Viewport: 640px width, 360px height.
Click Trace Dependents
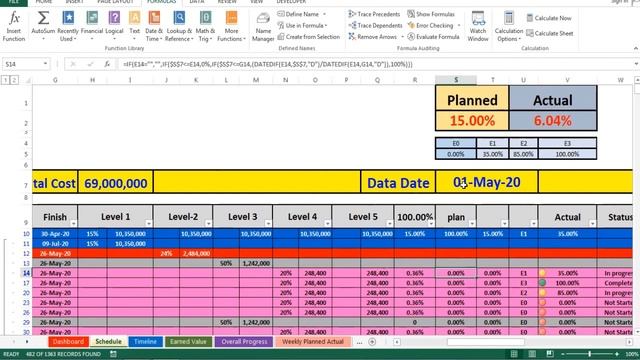[376, 25]
